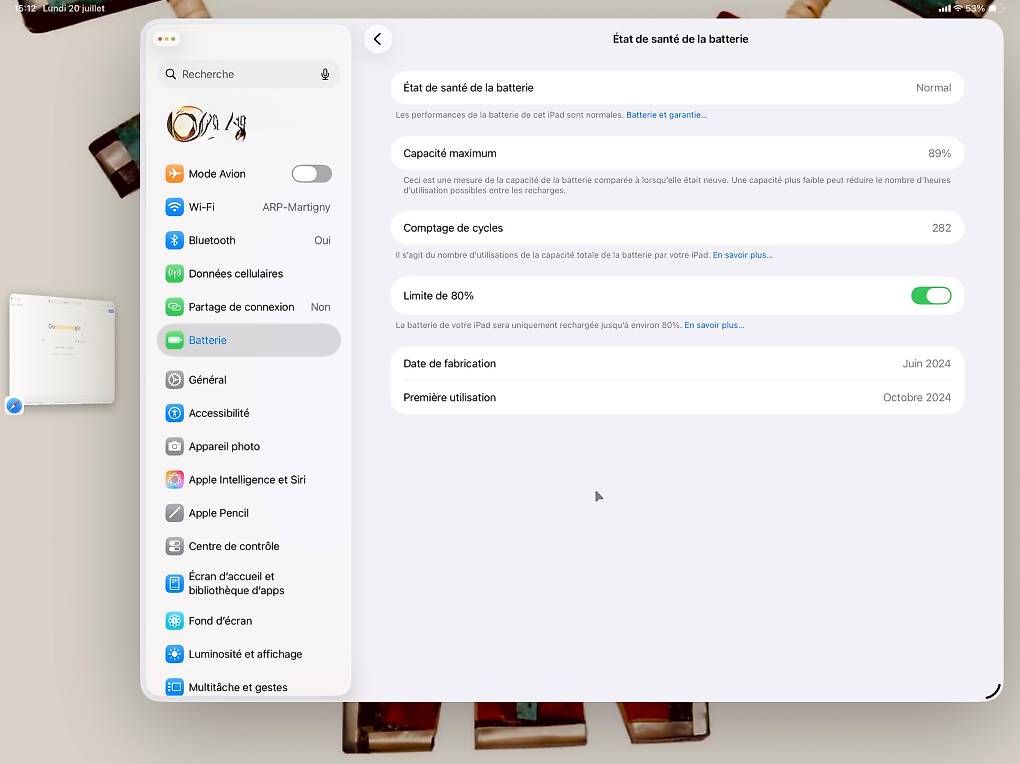The image size is (1020, 764).
Task: Click the Partage de connexion icon
Action: [174, 307]
